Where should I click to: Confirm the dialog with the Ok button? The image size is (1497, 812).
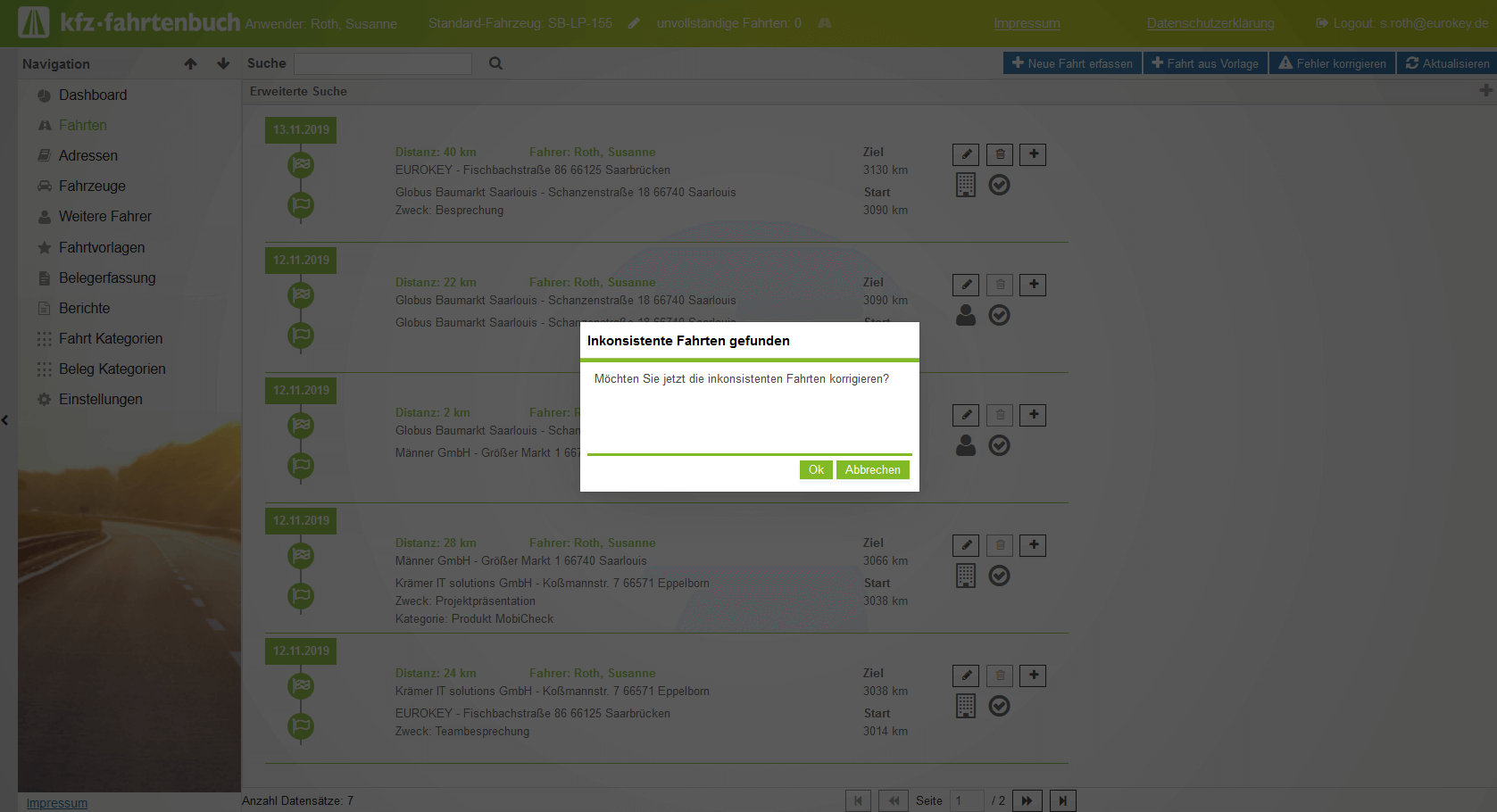[816, 469]
